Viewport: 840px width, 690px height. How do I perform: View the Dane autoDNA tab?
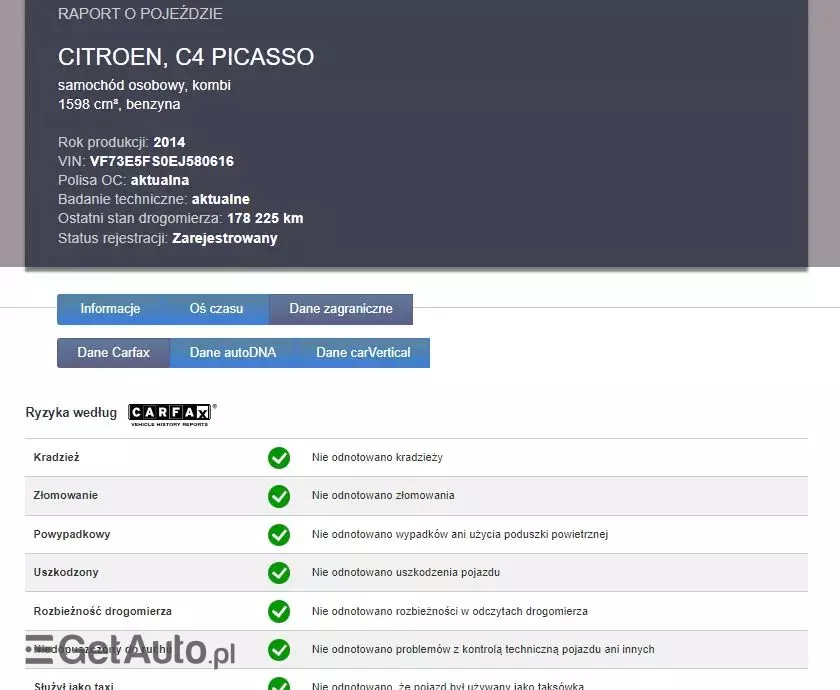point(232,352)
